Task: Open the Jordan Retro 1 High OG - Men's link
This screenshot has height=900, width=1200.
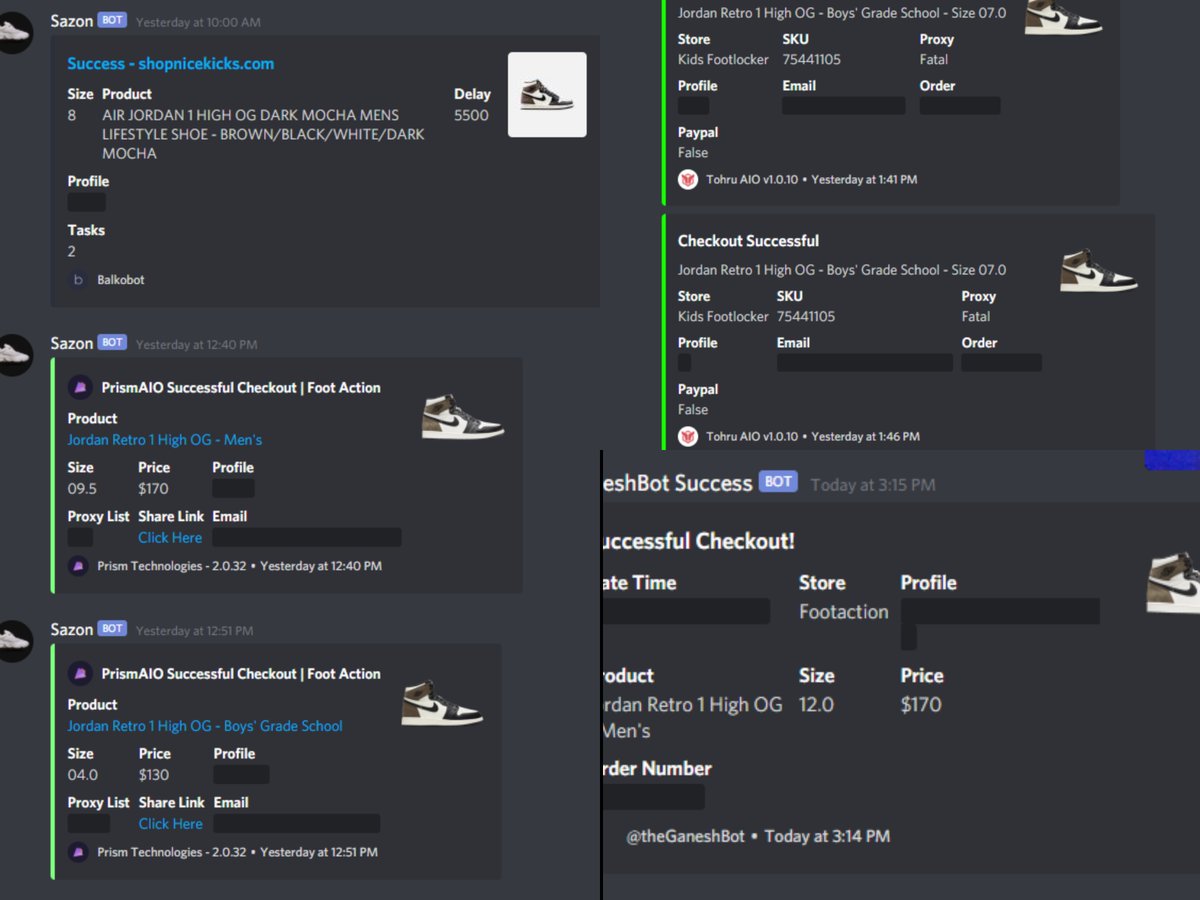Action: coord(165,440)
